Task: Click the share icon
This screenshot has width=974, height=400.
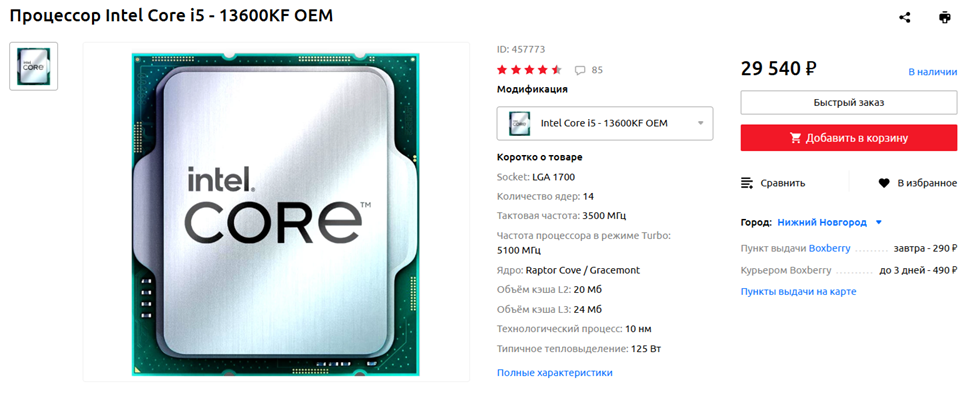Action: coord(904,17)
